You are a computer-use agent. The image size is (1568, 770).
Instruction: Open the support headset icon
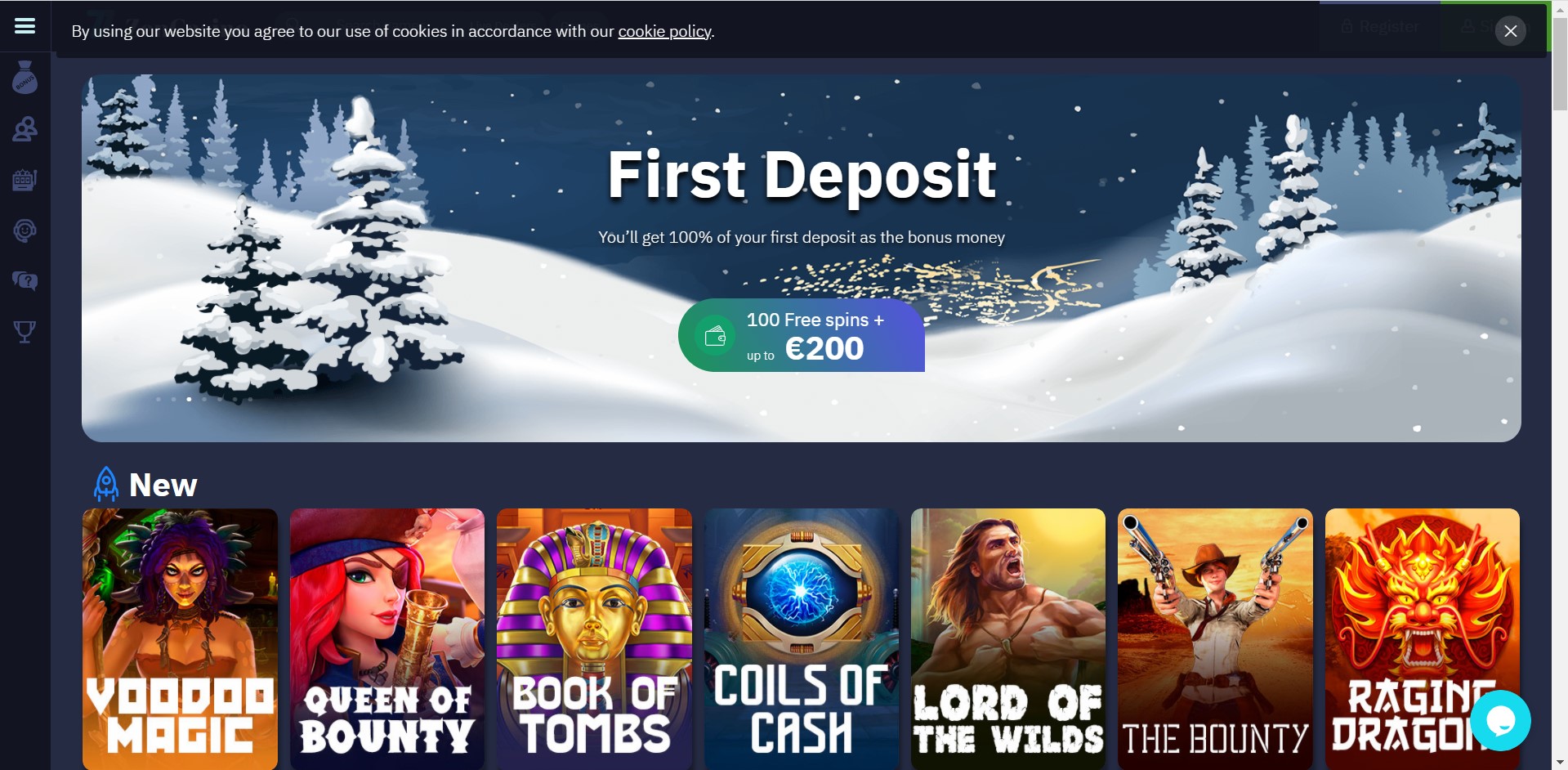pyautogui.click(x=25, y=231)
